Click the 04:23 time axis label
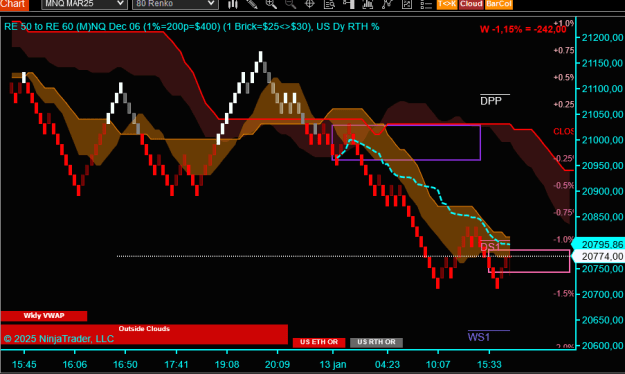Image resolution: width=625 pixels, height=374 pixels. click(387, 364)
